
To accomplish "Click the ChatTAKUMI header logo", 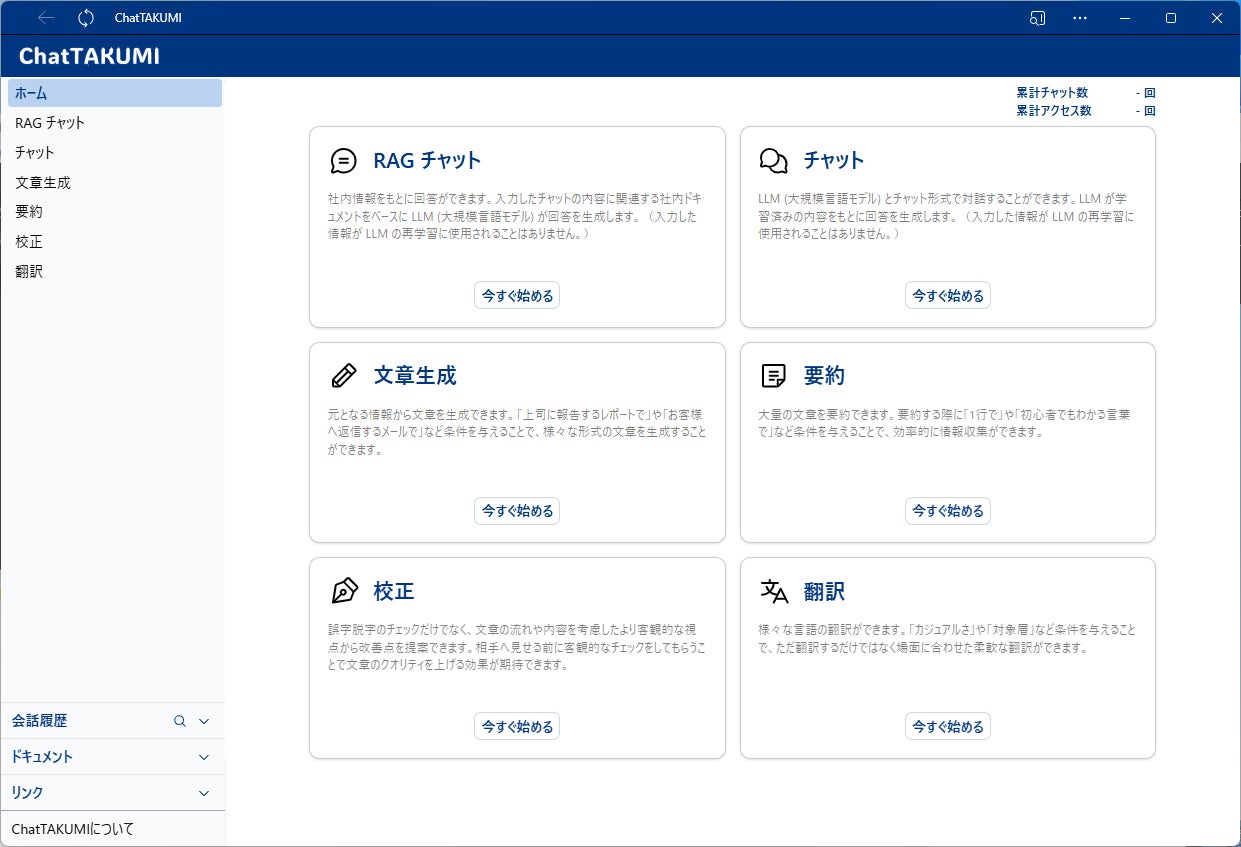I will (89, 56).
